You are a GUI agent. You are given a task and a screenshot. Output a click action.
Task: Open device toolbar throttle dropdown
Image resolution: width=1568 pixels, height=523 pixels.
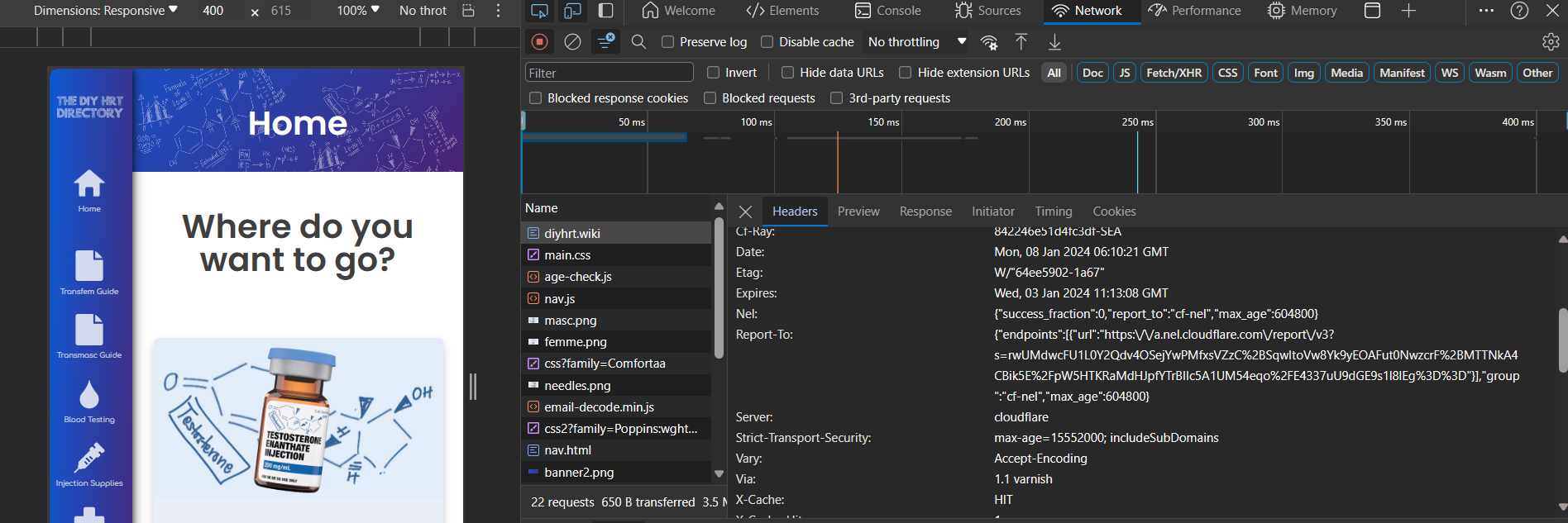(x=423, y=11)
